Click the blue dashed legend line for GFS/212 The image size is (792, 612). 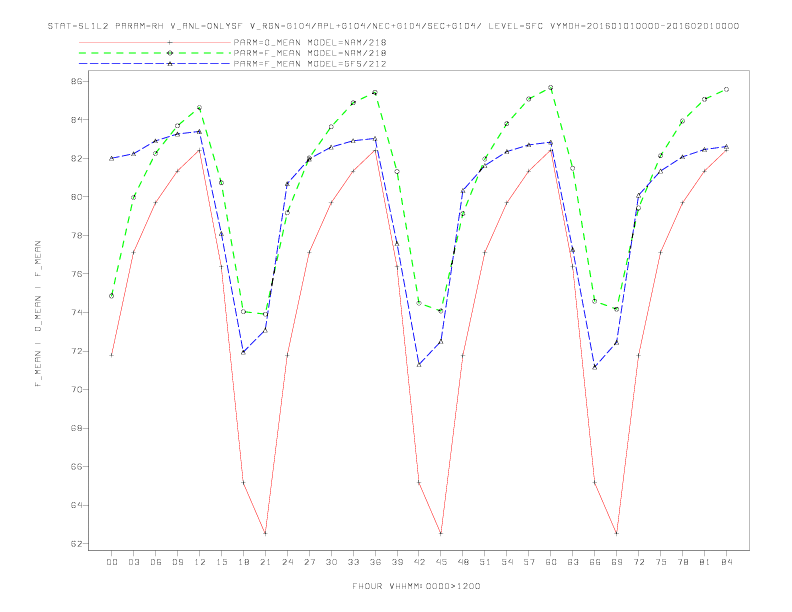click(x=155, y=64)
